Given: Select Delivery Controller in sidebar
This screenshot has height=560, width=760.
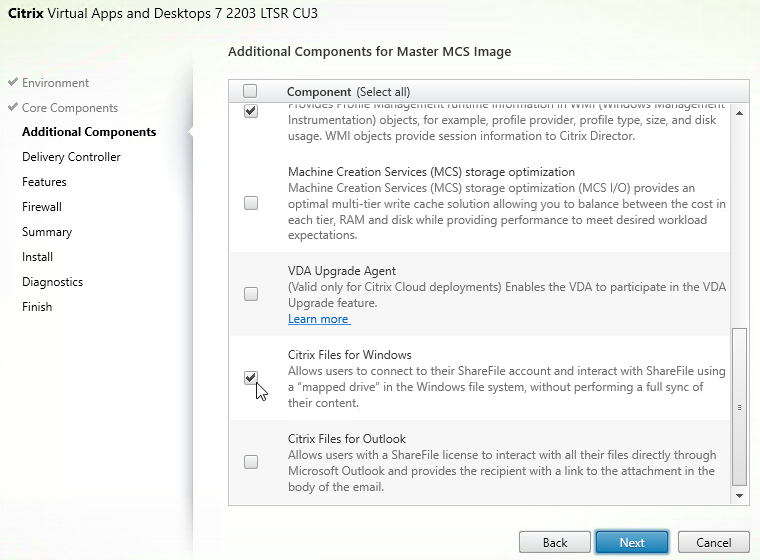Looking at the screenshot, I should pyautogui.click(x=71, y=157).
